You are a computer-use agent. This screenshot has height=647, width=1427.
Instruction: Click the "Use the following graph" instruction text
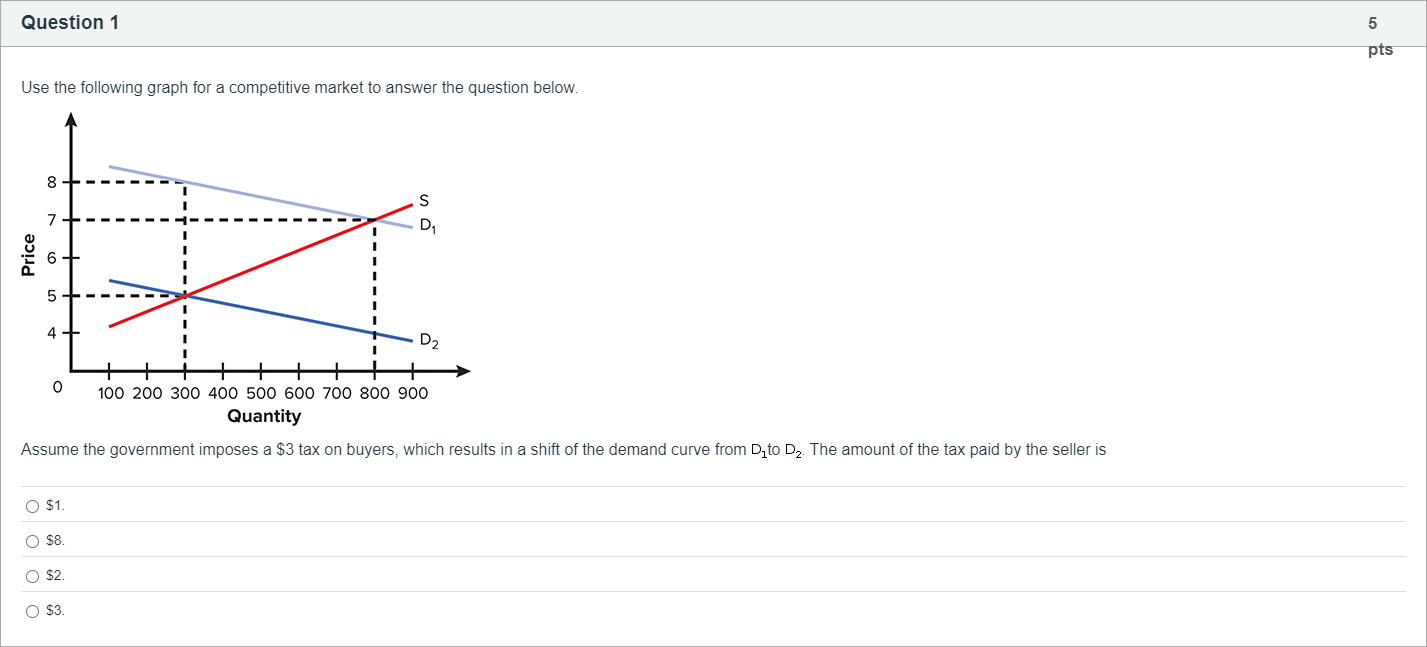(299, 88)
